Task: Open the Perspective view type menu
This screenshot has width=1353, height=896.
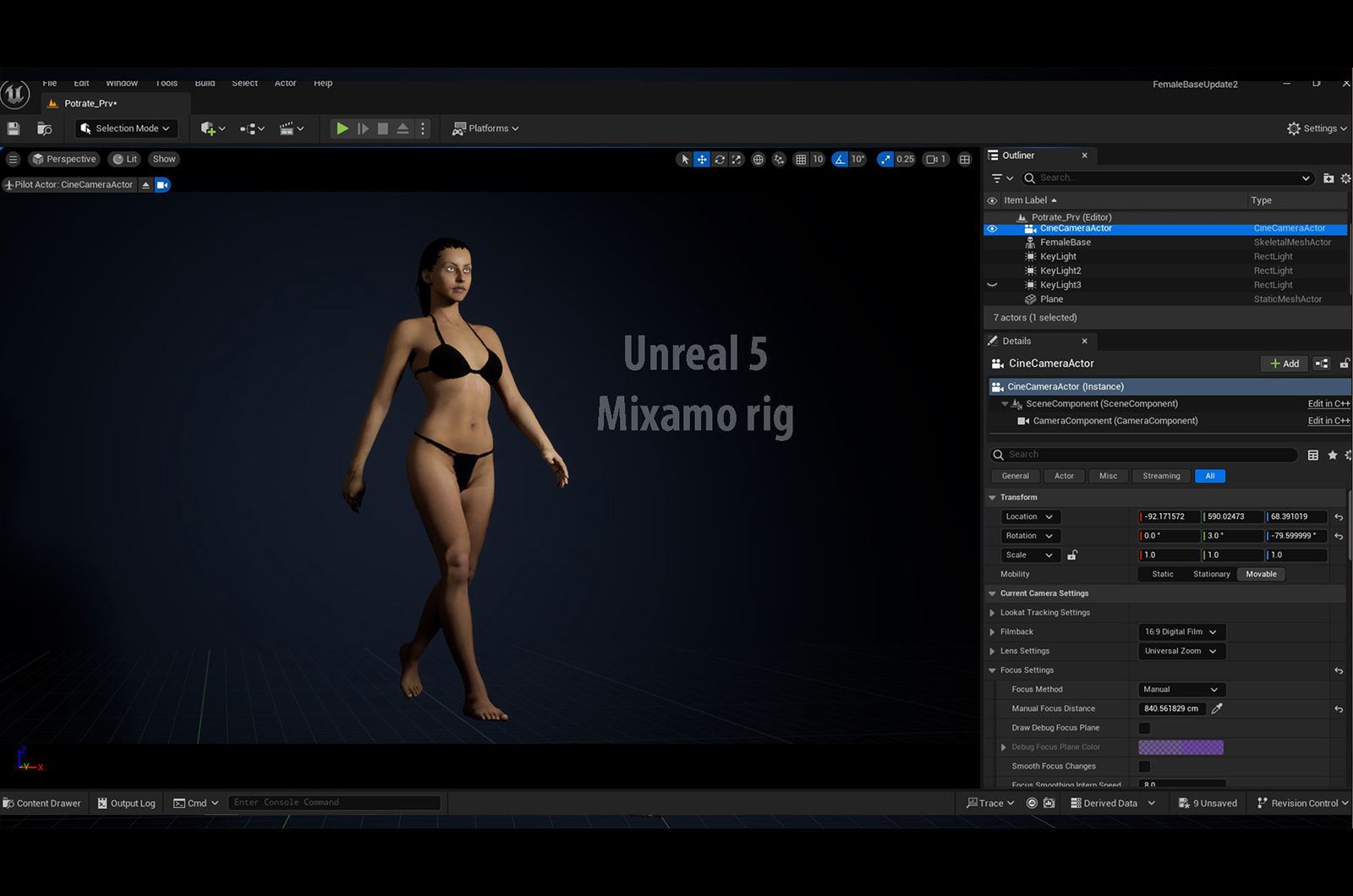Action: point(64,159)
